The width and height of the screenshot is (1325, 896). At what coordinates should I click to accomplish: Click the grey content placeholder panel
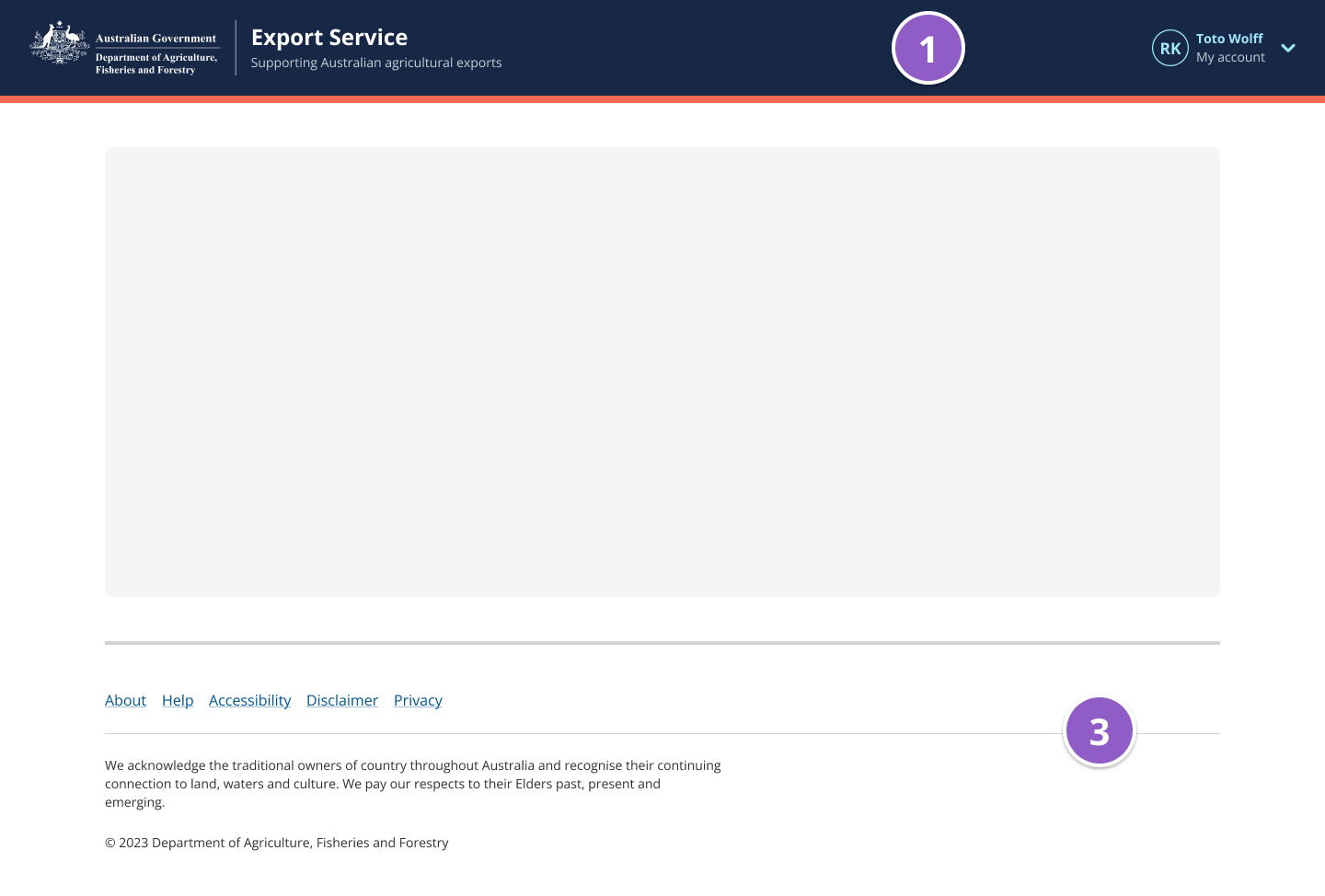[x=662, y=372]
